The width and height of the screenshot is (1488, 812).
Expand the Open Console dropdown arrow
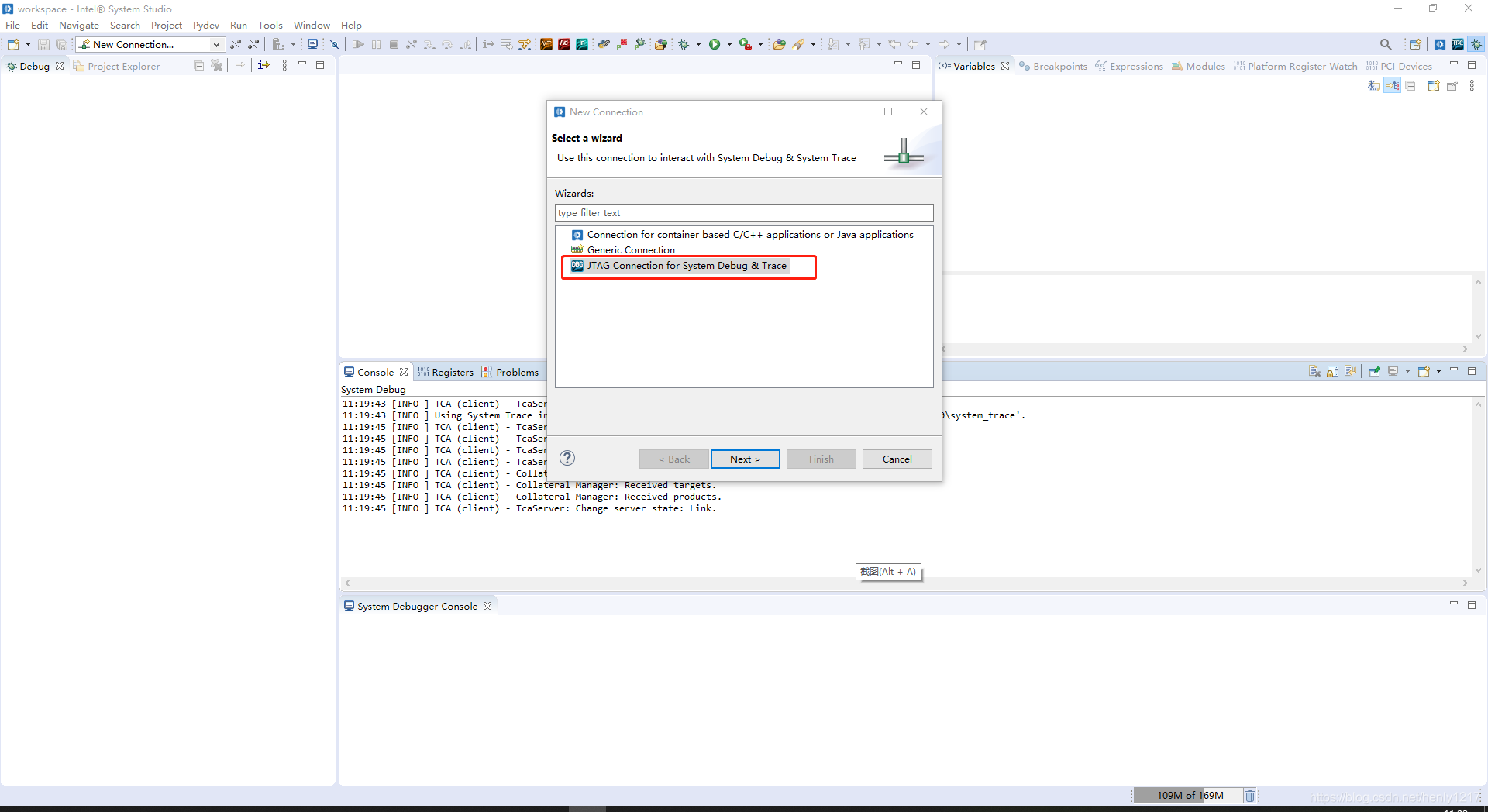coord(1438,371)
